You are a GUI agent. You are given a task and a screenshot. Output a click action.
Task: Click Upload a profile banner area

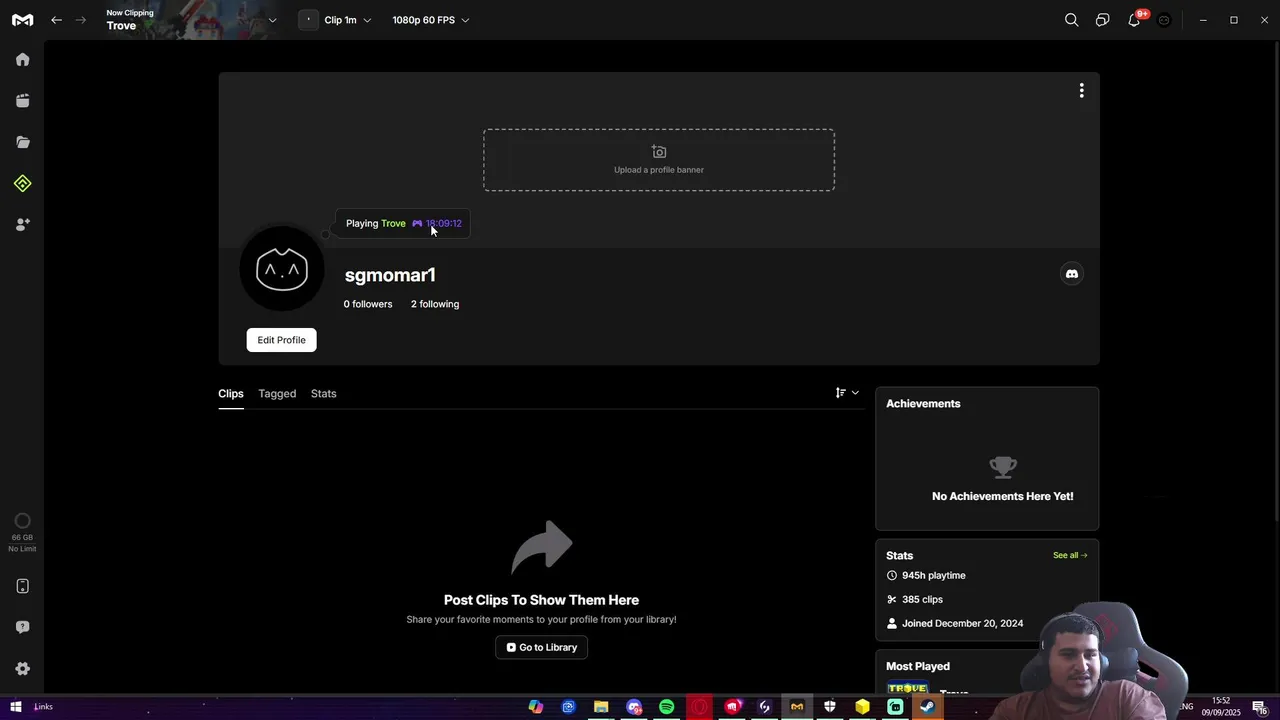coord(659,160)
